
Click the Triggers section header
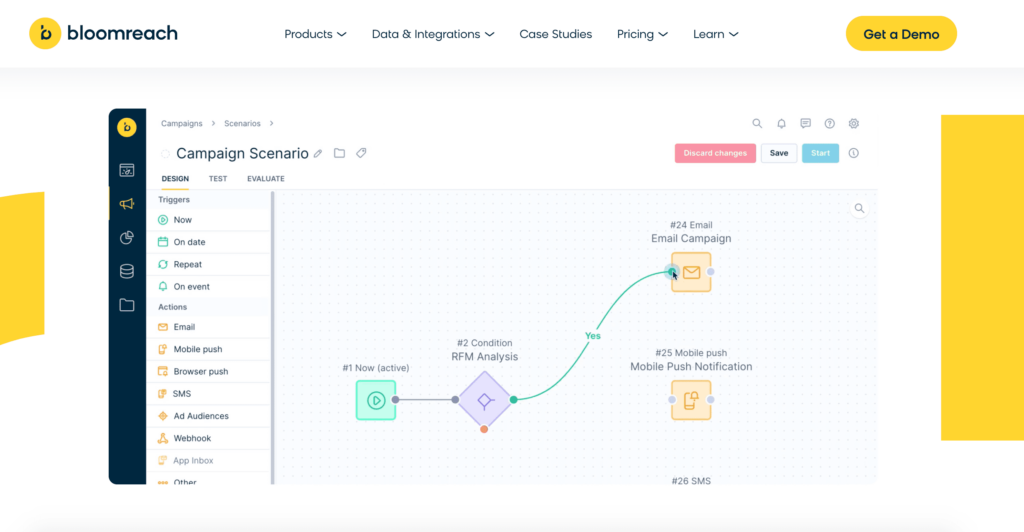pos(174,200)
